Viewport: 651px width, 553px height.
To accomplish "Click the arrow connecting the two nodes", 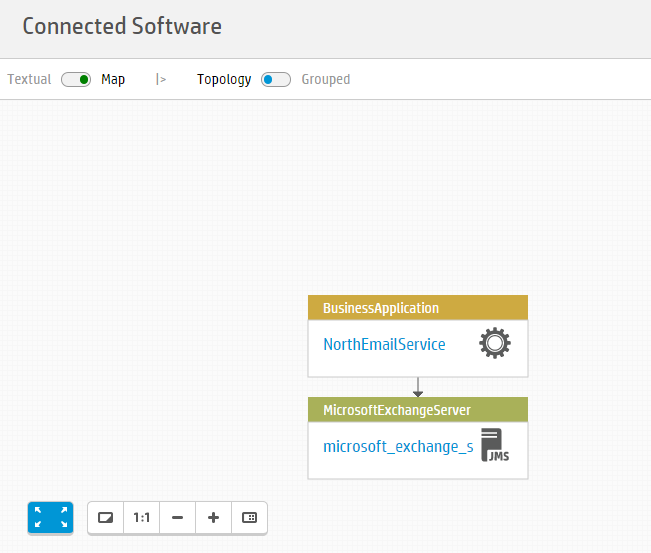I will 418,387.
